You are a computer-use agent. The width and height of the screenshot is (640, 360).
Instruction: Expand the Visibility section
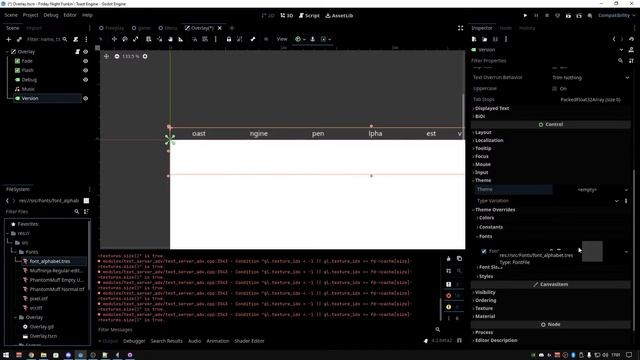pyautogui.click(x=484, y=292)
